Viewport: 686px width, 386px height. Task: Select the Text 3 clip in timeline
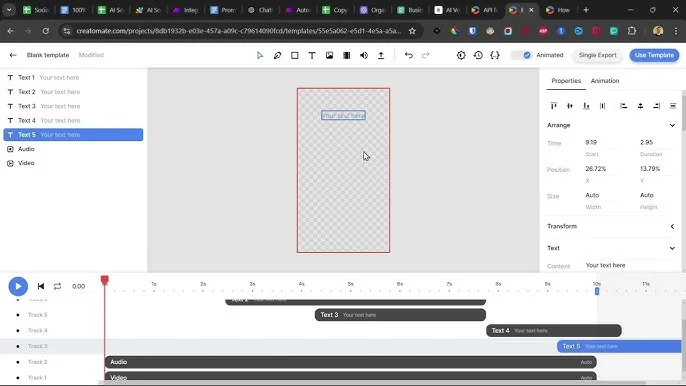coord(400,315)
